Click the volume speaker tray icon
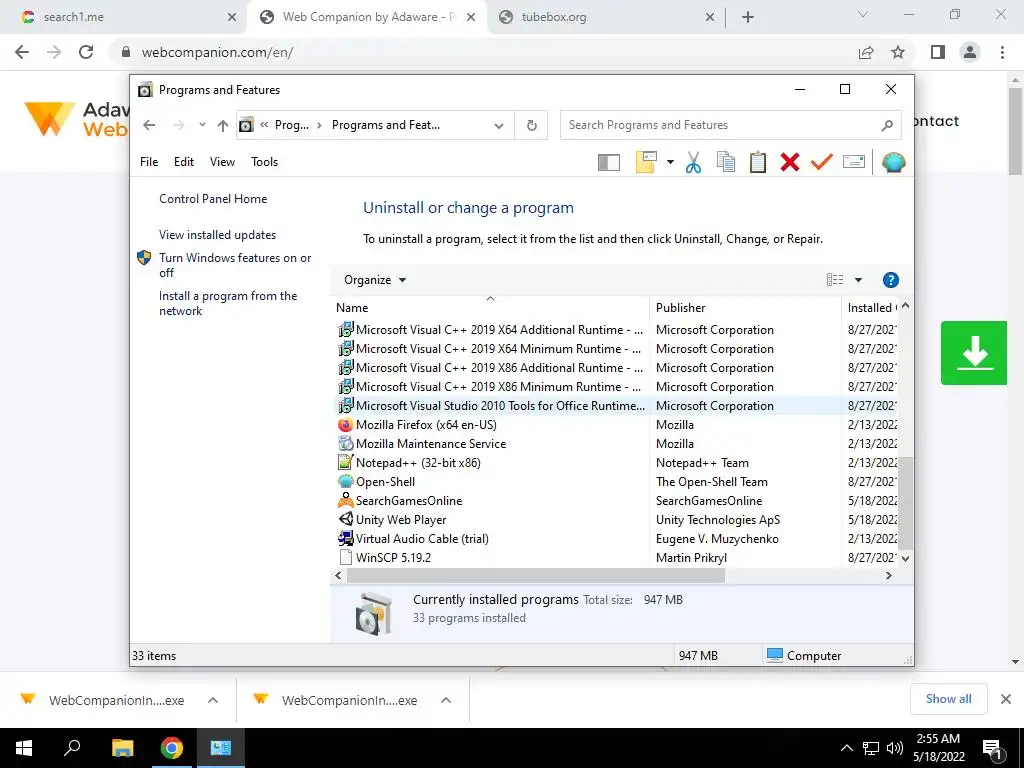 895,748
